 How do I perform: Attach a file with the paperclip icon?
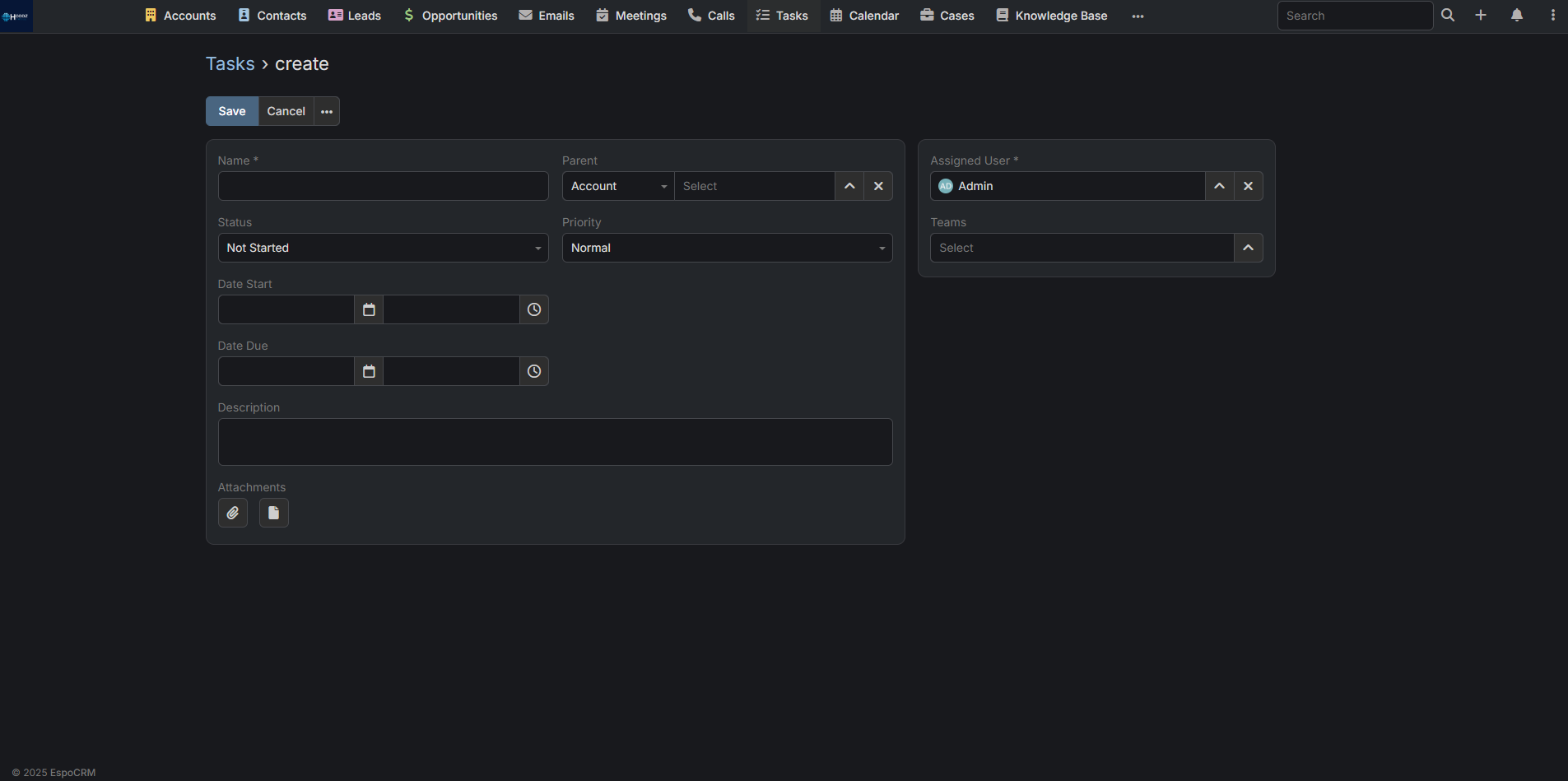pos(233,513)
